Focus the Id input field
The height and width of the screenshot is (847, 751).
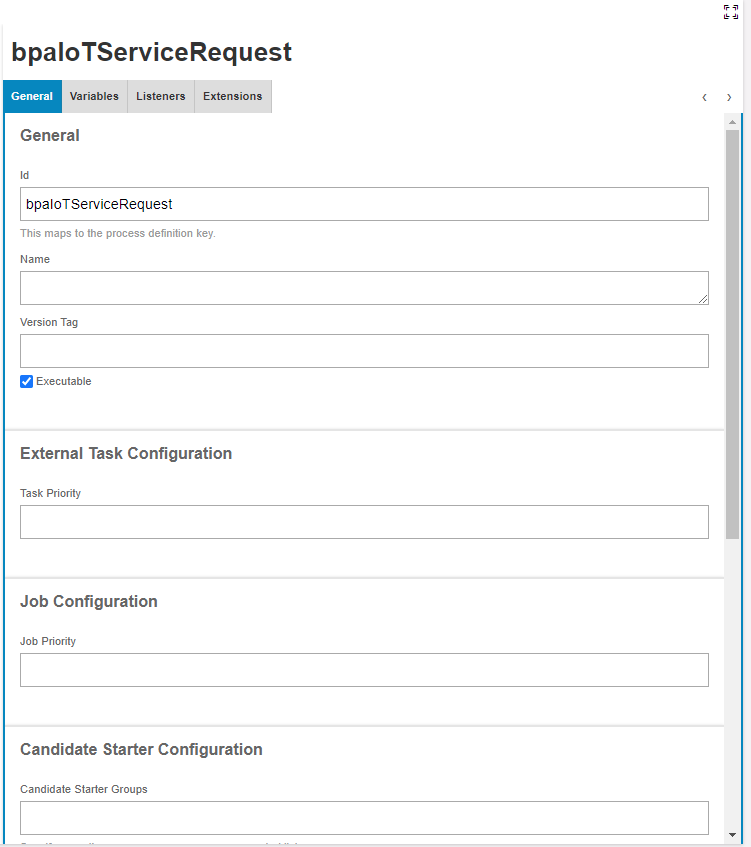pyautogui.click(x=364, y=204)
